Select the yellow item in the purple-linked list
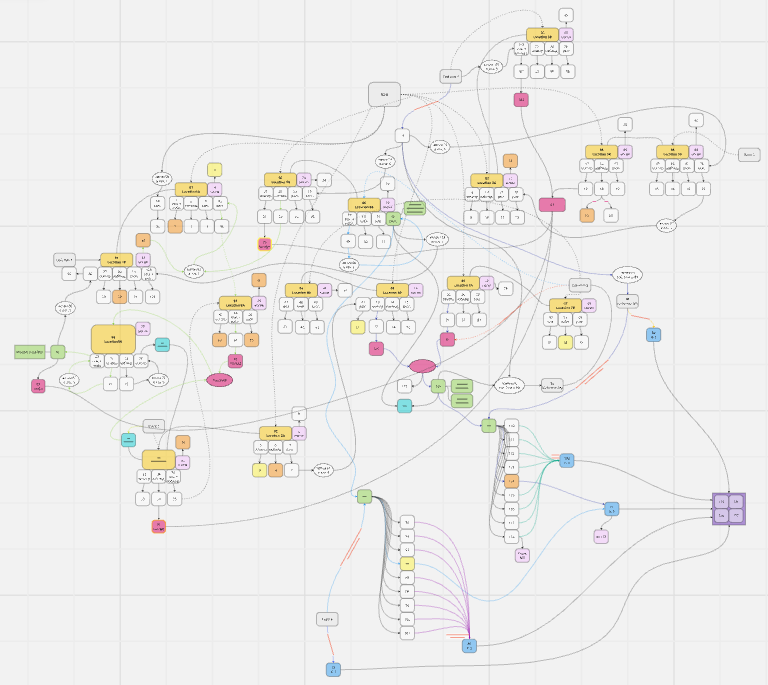The height and width of the screenshot is (685, 768). 407,563
